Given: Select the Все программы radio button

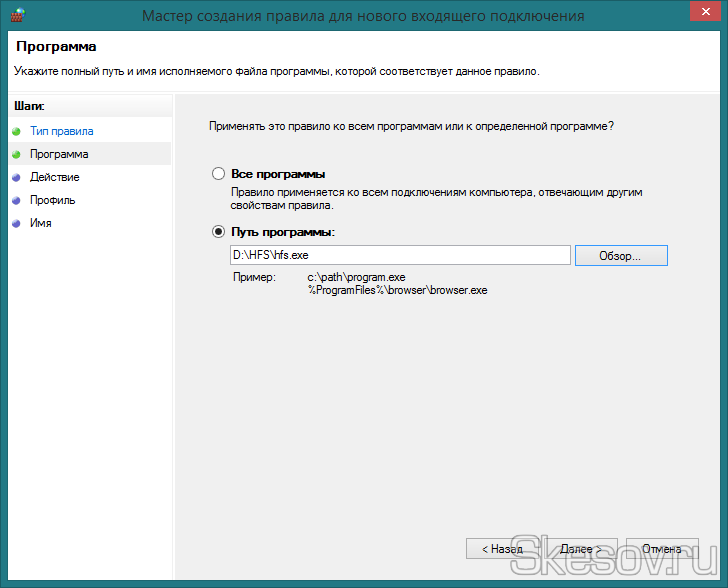Looking at the screenshot, I should click(219, 174).
